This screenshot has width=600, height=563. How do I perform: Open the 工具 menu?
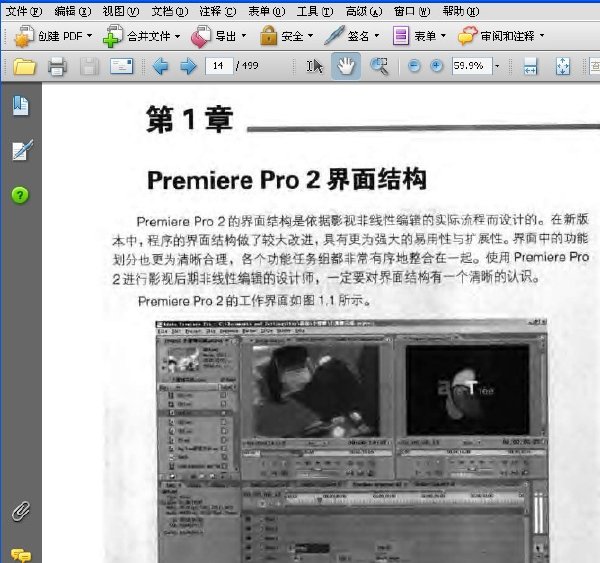[x=315, y=11]
